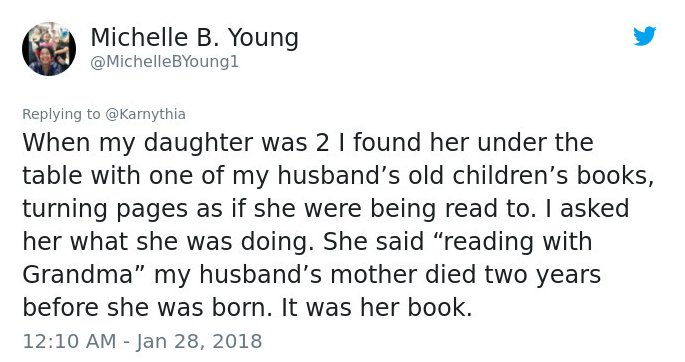Click the line starting 'table with one'
685x362 pixels.
[338, 176]
